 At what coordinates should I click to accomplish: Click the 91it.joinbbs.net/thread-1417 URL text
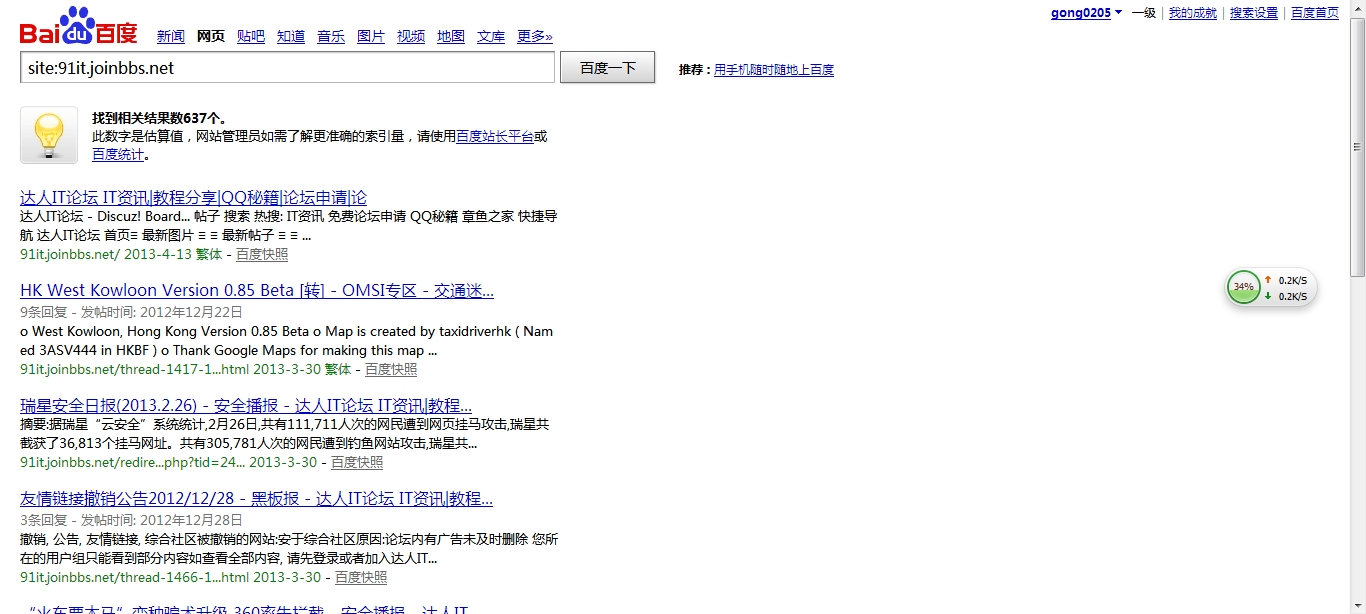[134, 370]
